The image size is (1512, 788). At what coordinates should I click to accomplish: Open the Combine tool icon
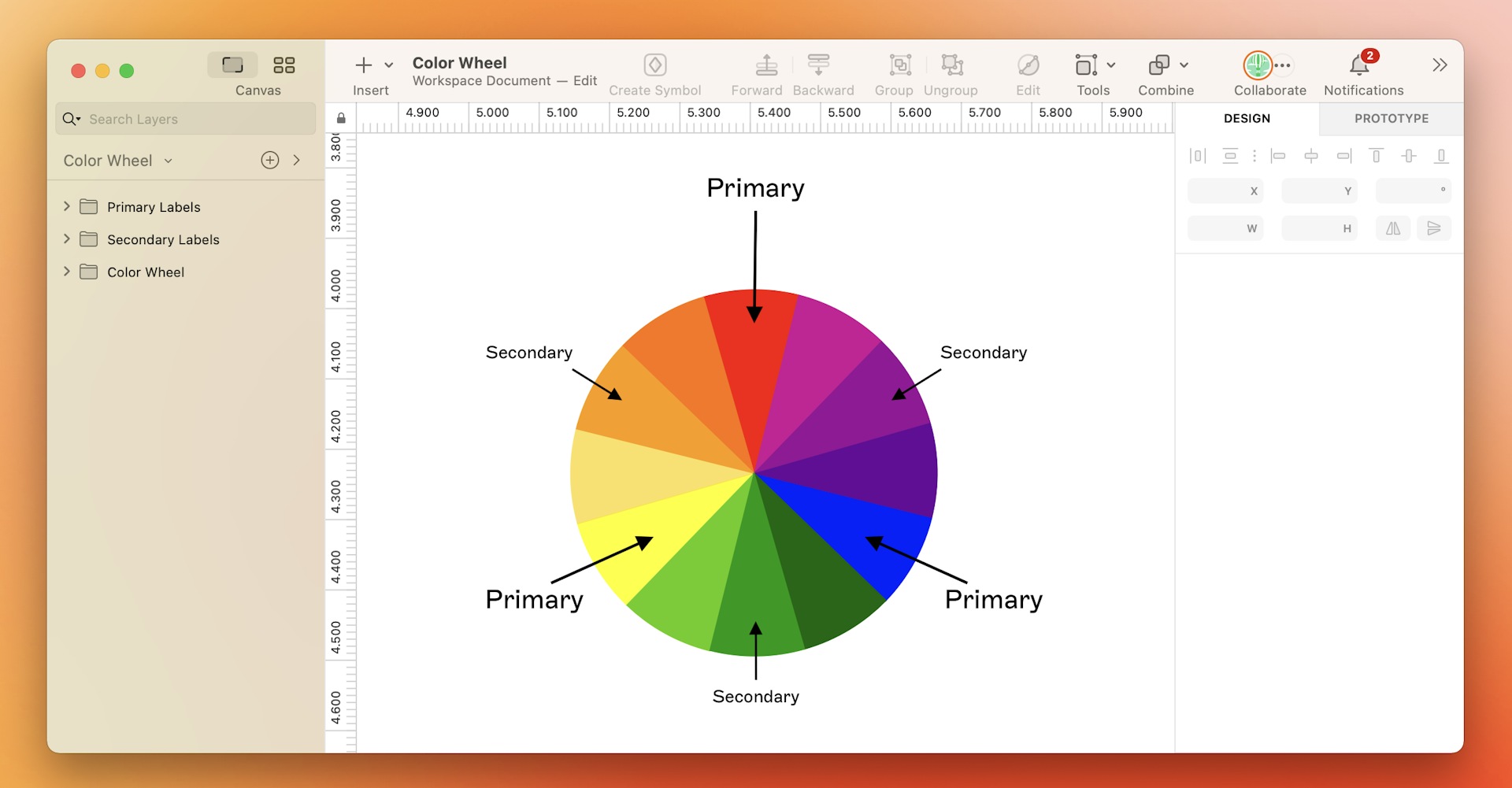point(1160,65)
